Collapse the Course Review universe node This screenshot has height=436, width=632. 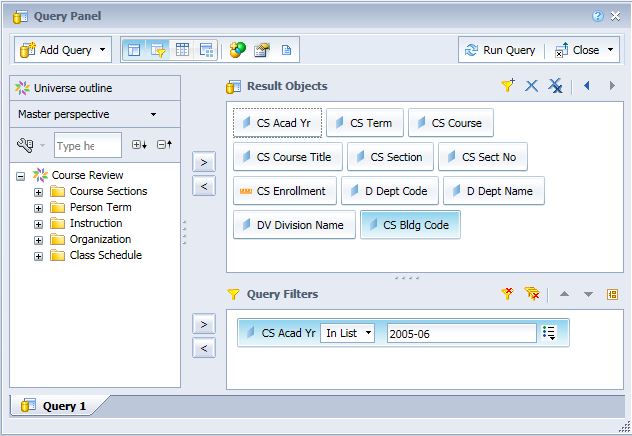coord(21,176)
